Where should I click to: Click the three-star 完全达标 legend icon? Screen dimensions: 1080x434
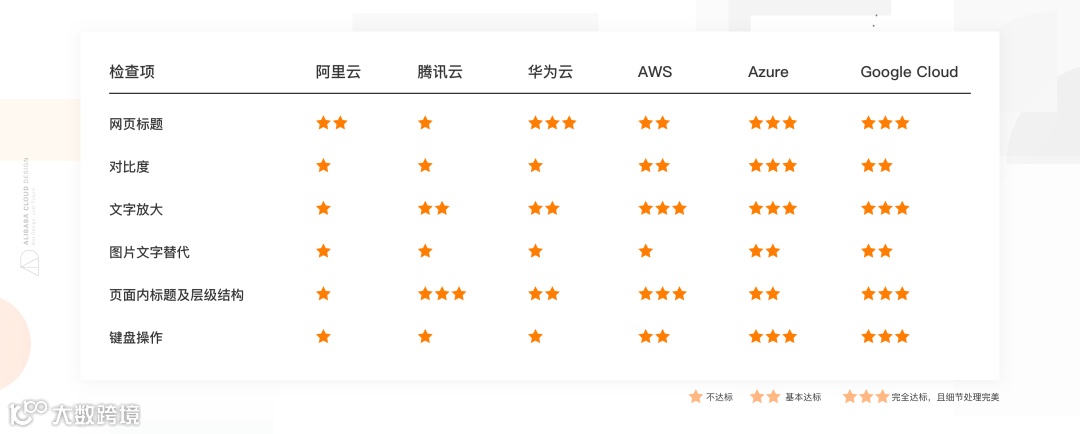[x=865, y=397]
